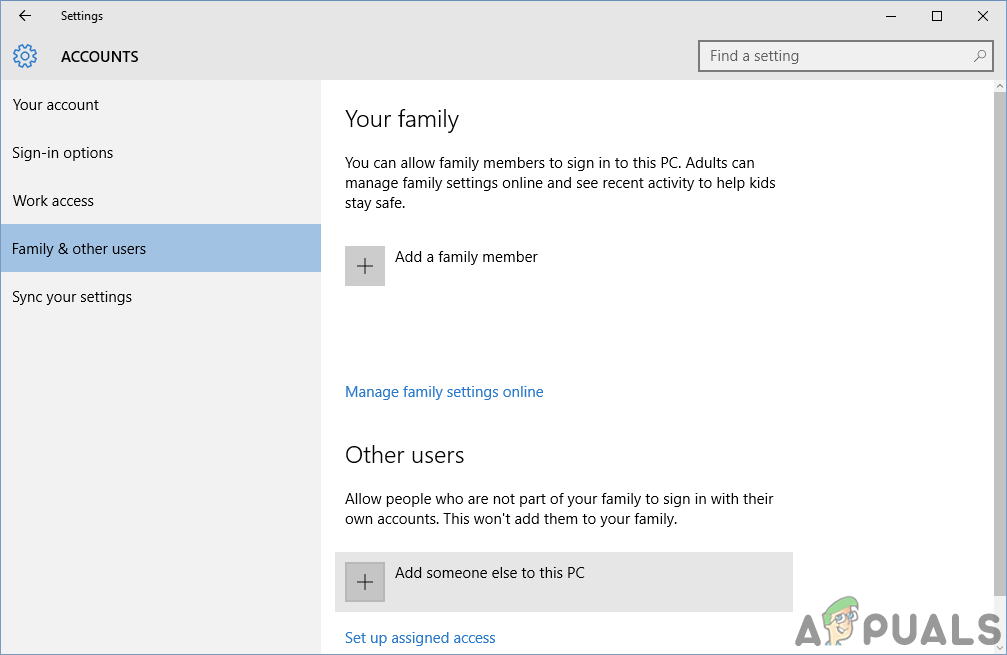The height and width of the screenshot is (655, 1007).
Task: Click the plus icon for other users
Action: click(x=365, y=582)
